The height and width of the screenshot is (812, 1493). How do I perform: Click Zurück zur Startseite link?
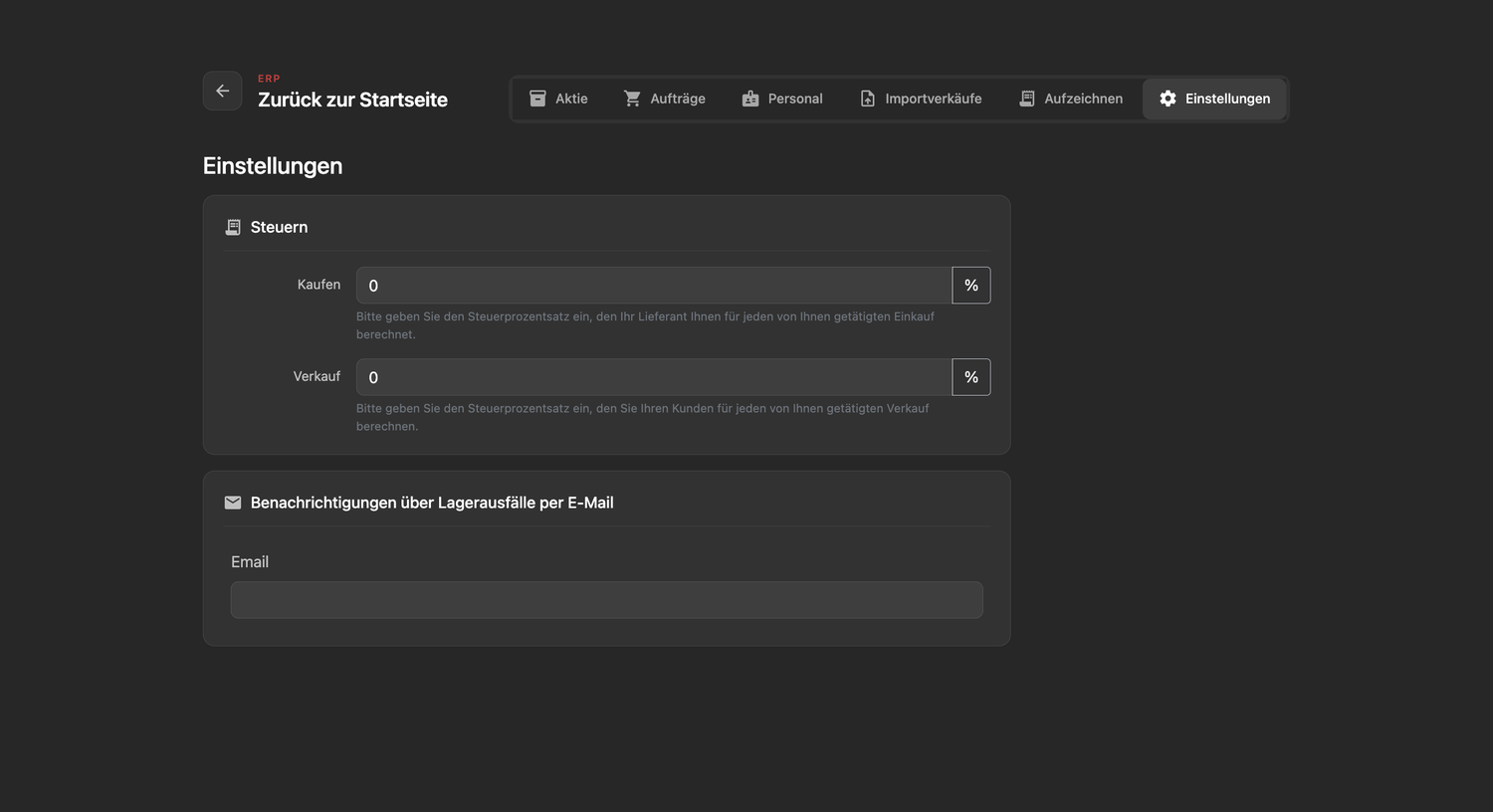(352, 100)
